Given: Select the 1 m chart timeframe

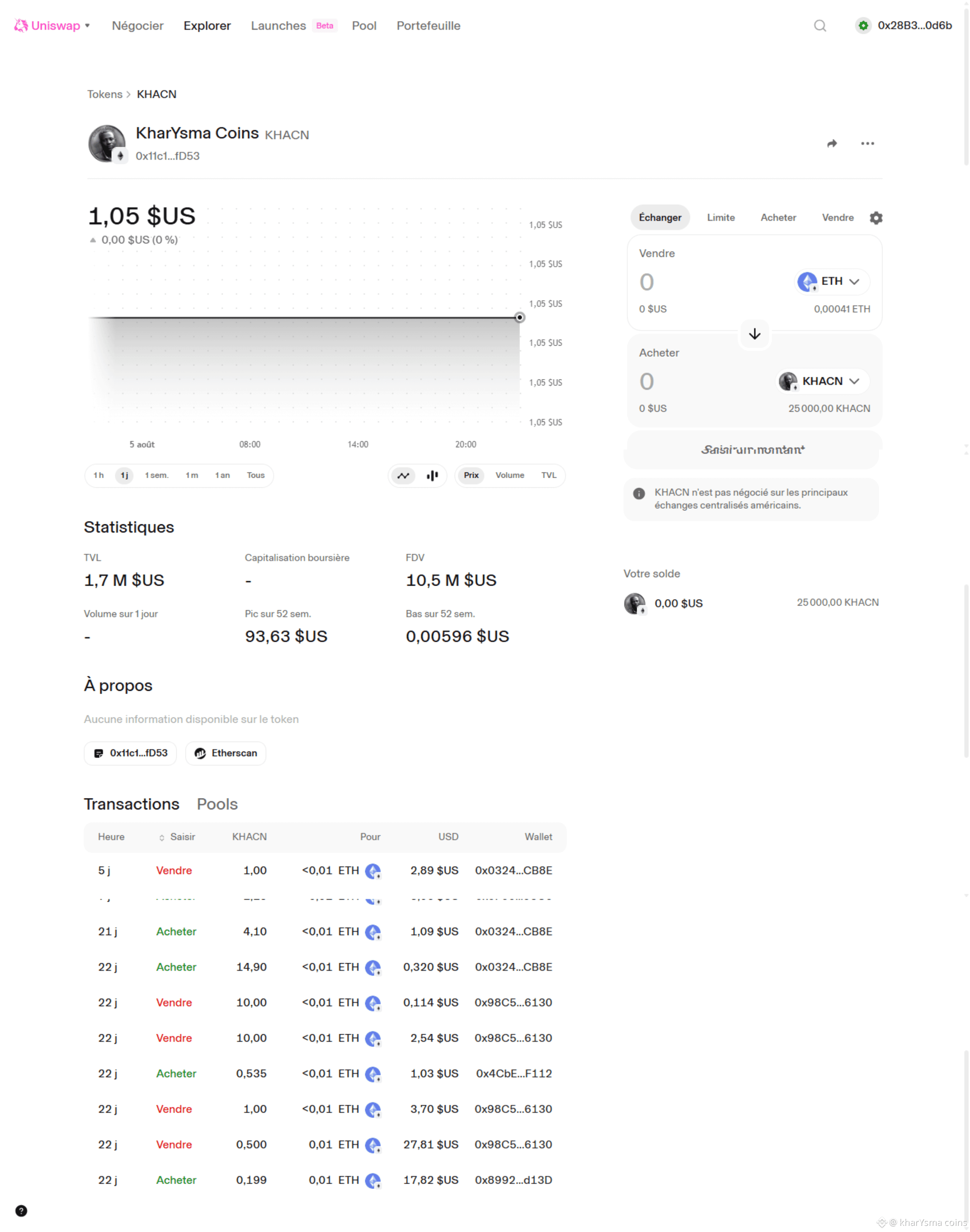Looking at the screenshot, I should pos(192,475).
